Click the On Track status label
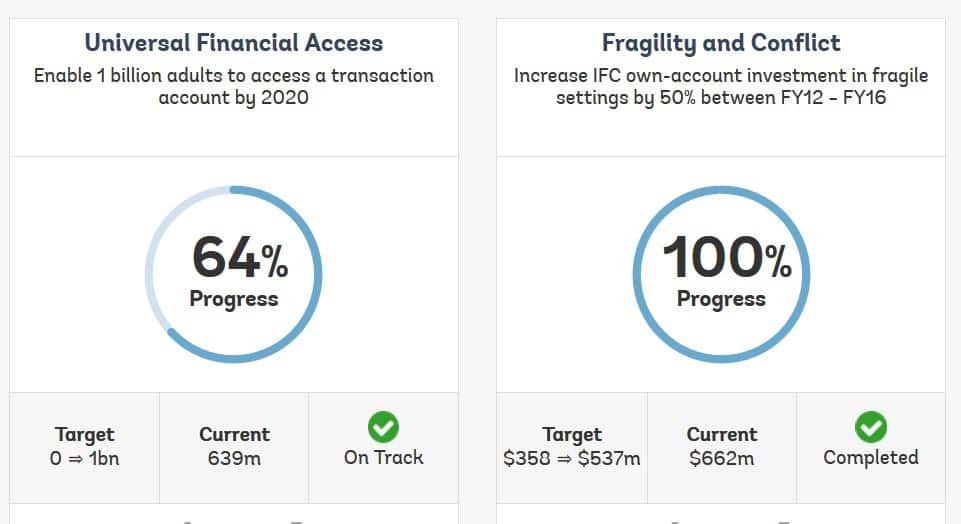The image size is (961, 524). pos(383,458)
